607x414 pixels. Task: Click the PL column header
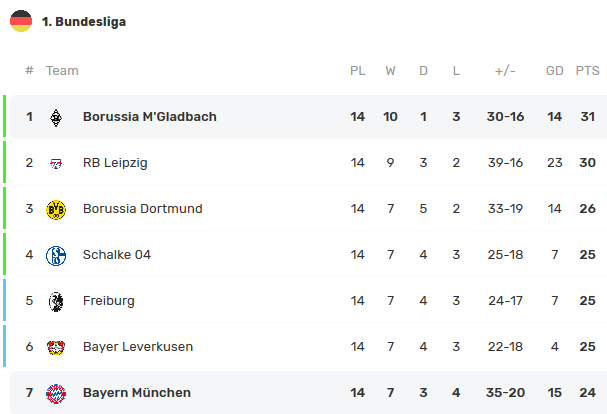(x=358, y=70)
